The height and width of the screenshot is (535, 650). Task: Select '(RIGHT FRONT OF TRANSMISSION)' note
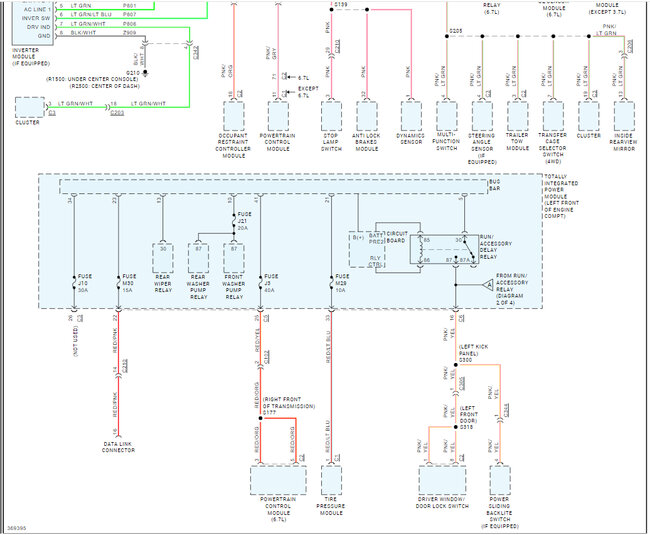point(289,403)
